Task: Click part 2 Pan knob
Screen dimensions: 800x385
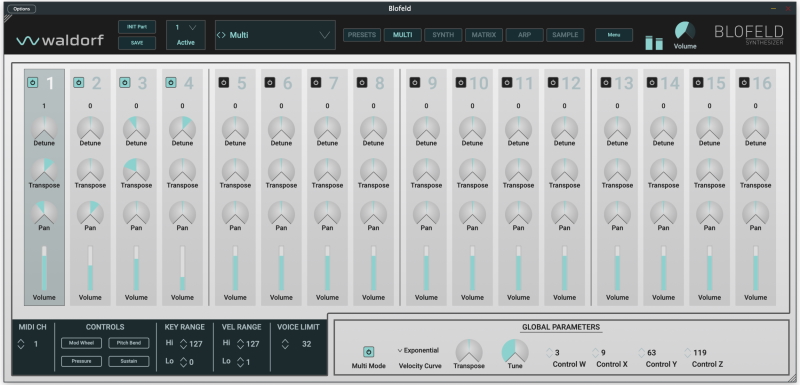Action: point(90,213)
